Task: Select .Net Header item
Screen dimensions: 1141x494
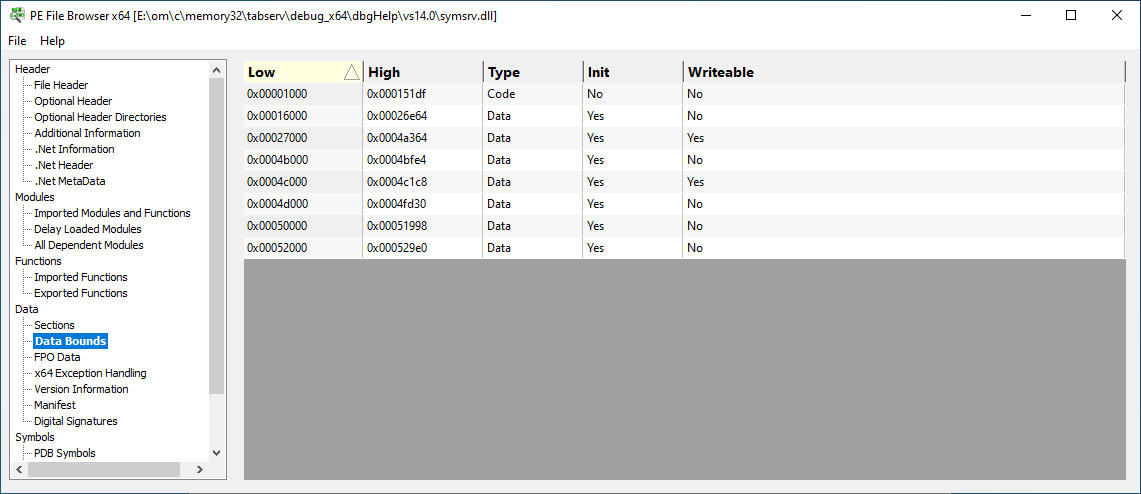Action: (64, 165)
